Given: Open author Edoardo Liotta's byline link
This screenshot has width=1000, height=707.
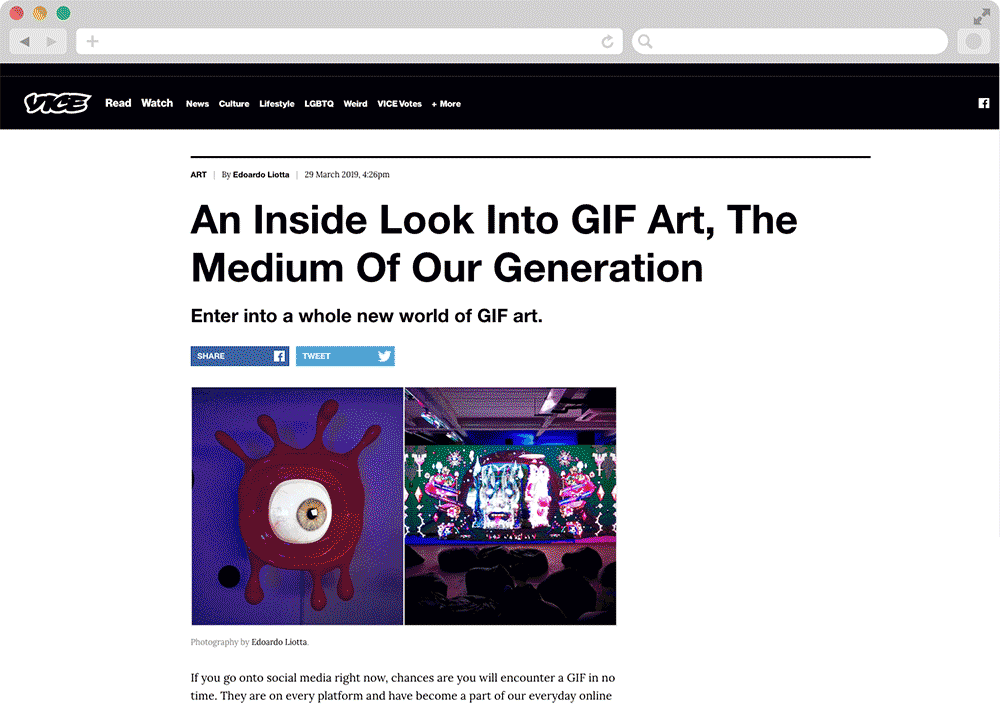Looking at the screenshot, I should pos(261,175).
